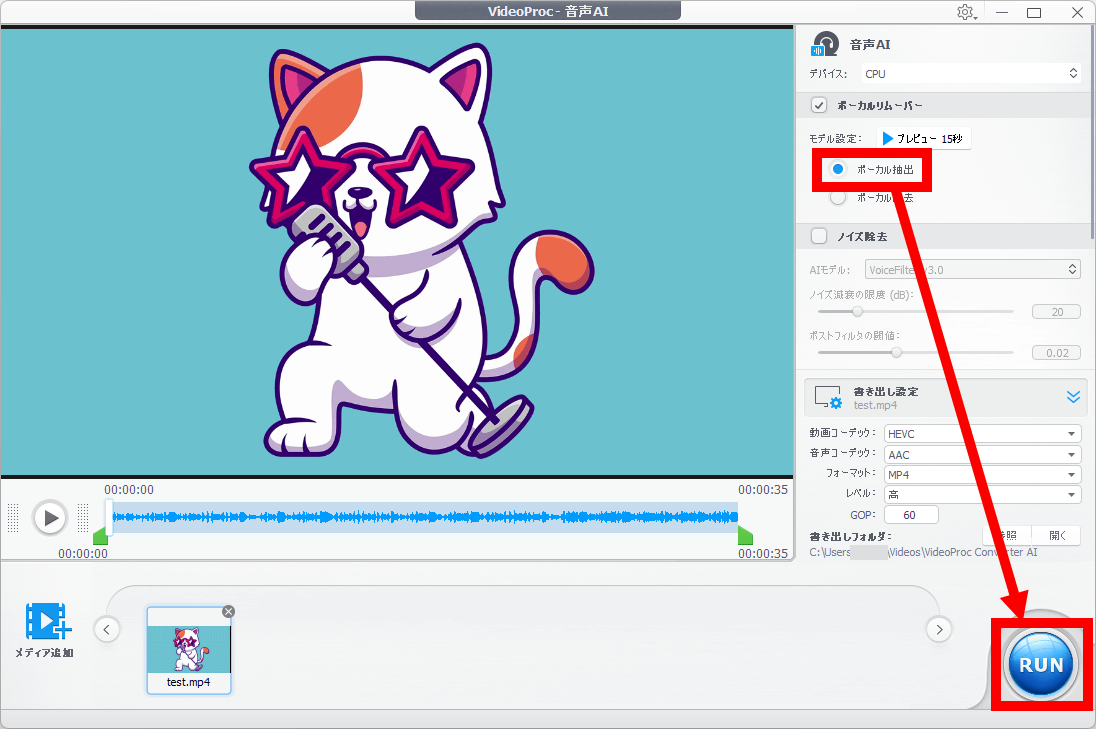
Task: Open the HEVC video codec dropdown
Action: (x=982, y=434)
